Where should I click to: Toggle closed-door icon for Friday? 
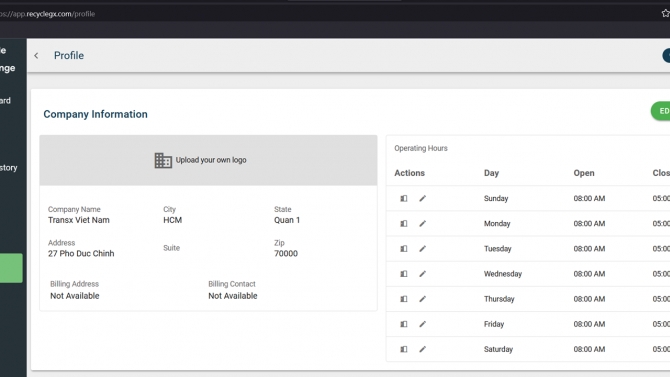[x=403, y=324]
